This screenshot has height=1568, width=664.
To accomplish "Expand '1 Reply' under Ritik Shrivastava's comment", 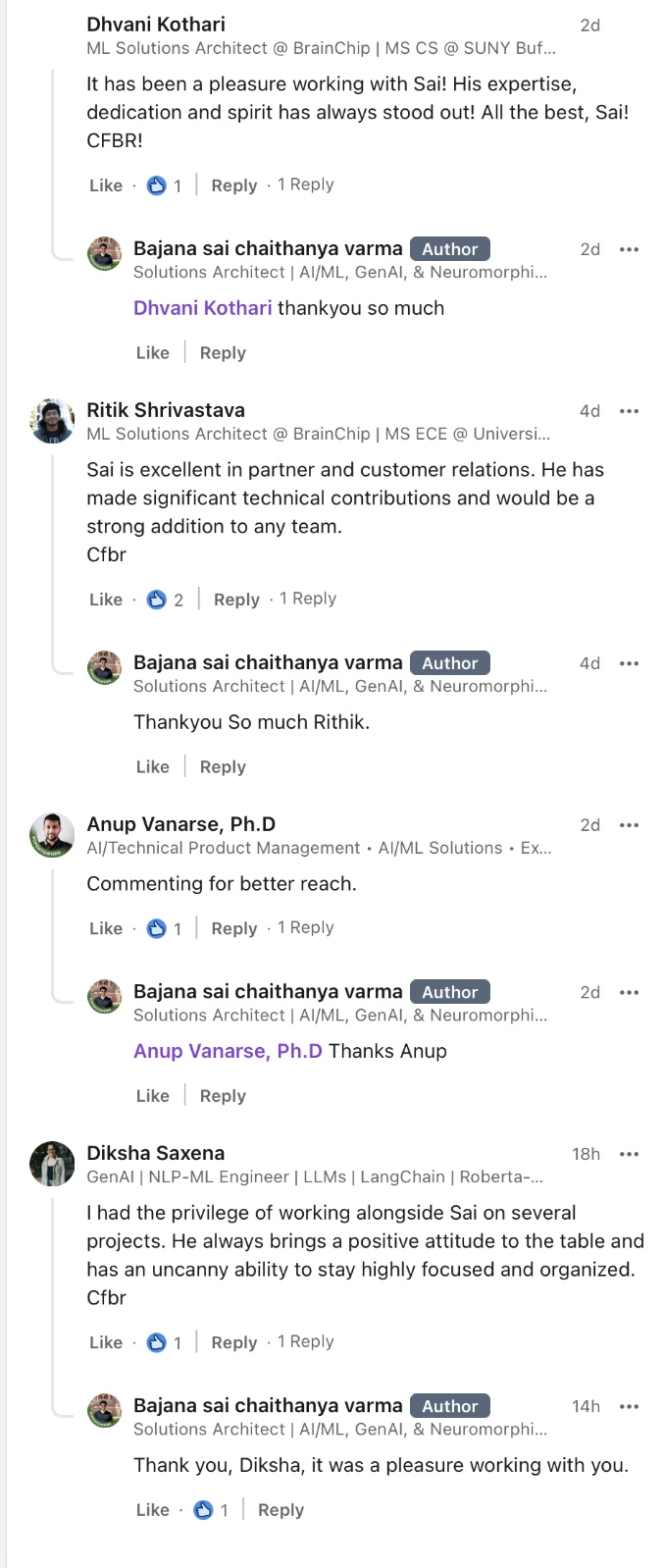I will [307, 599].
